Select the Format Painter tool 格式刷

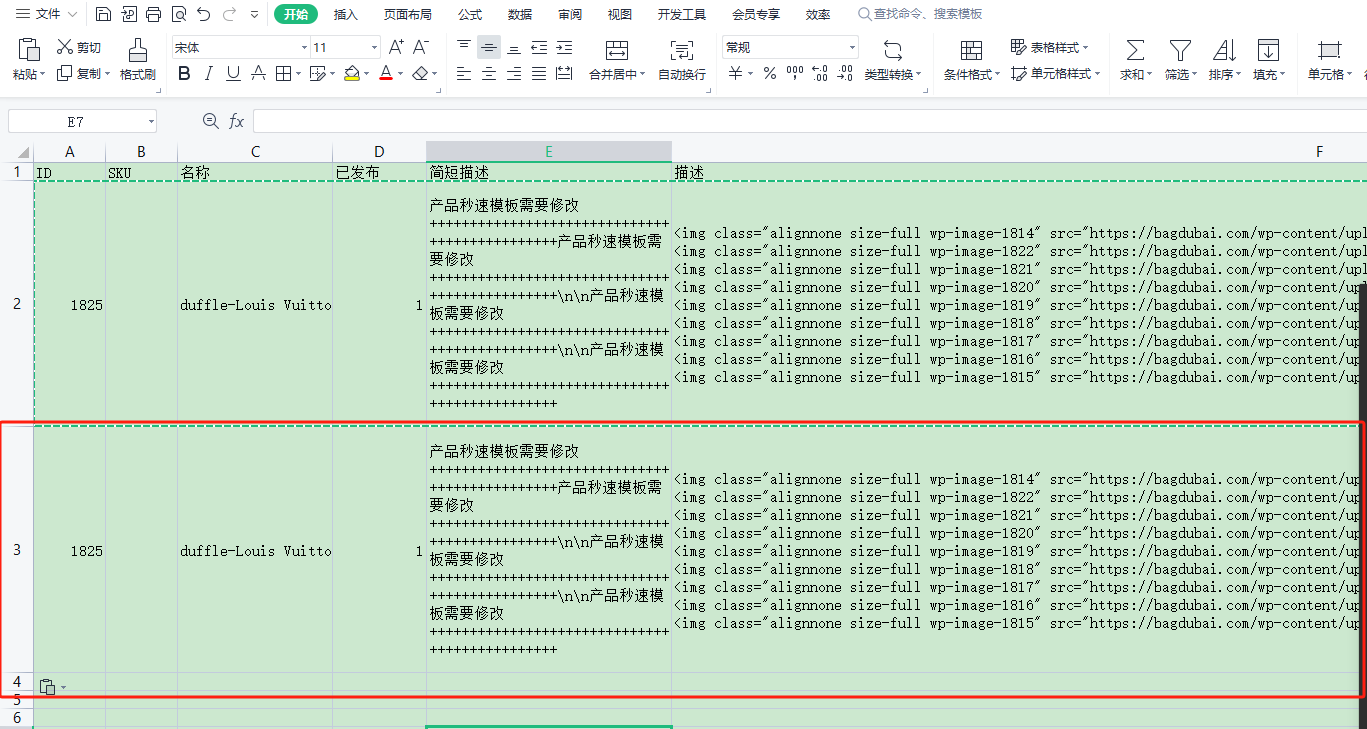point(137,60)
